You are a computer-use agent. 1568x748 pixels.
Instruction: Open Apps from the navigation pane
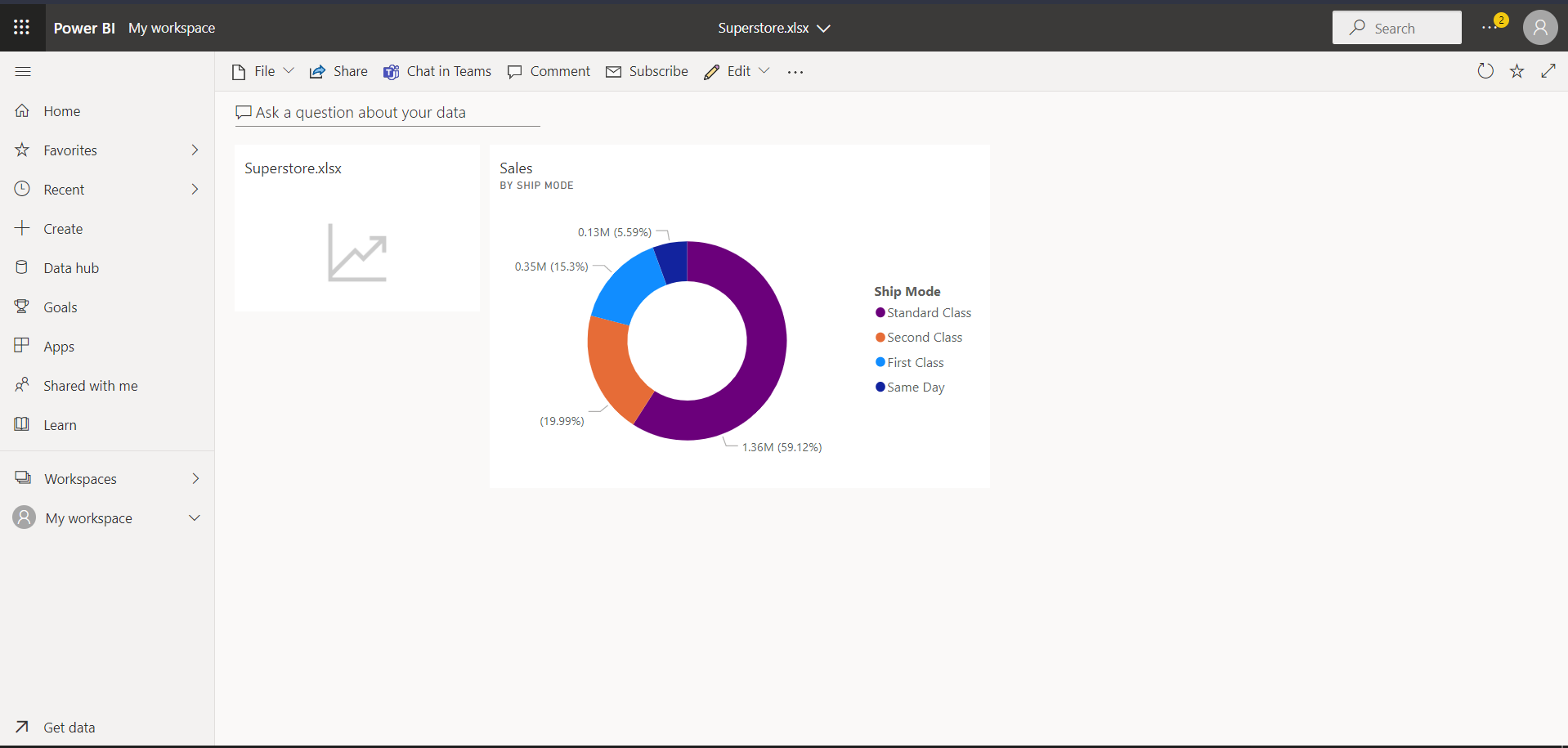[59, 346]
